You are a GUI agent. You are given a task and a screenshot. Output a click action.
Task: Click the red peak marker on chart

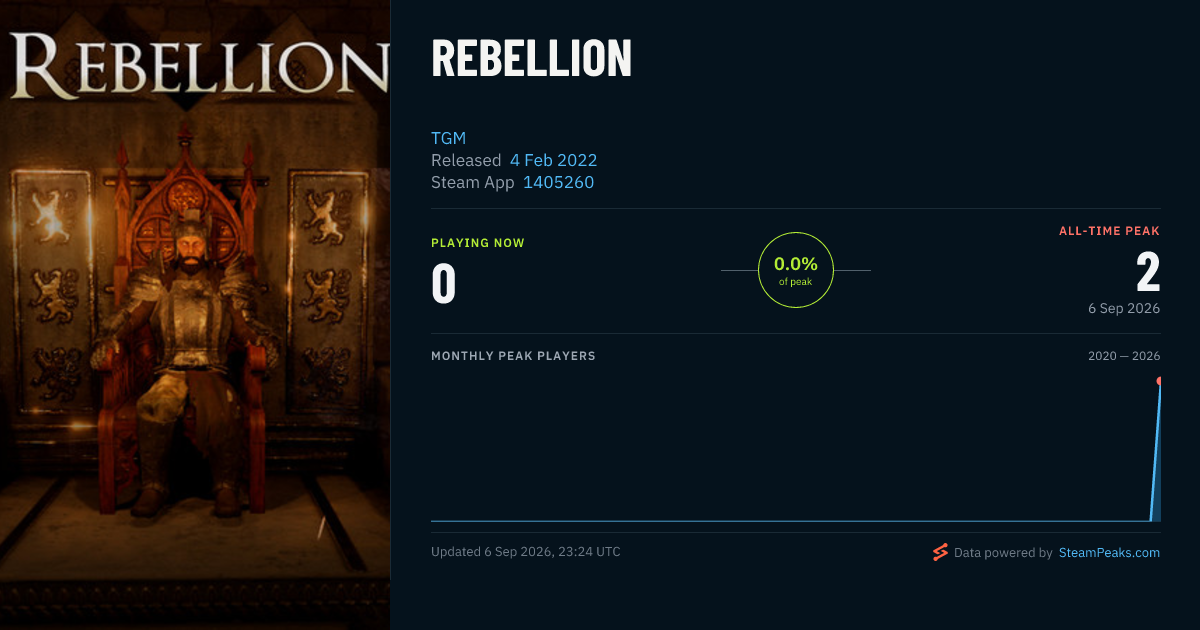(x=1160, y=381)
